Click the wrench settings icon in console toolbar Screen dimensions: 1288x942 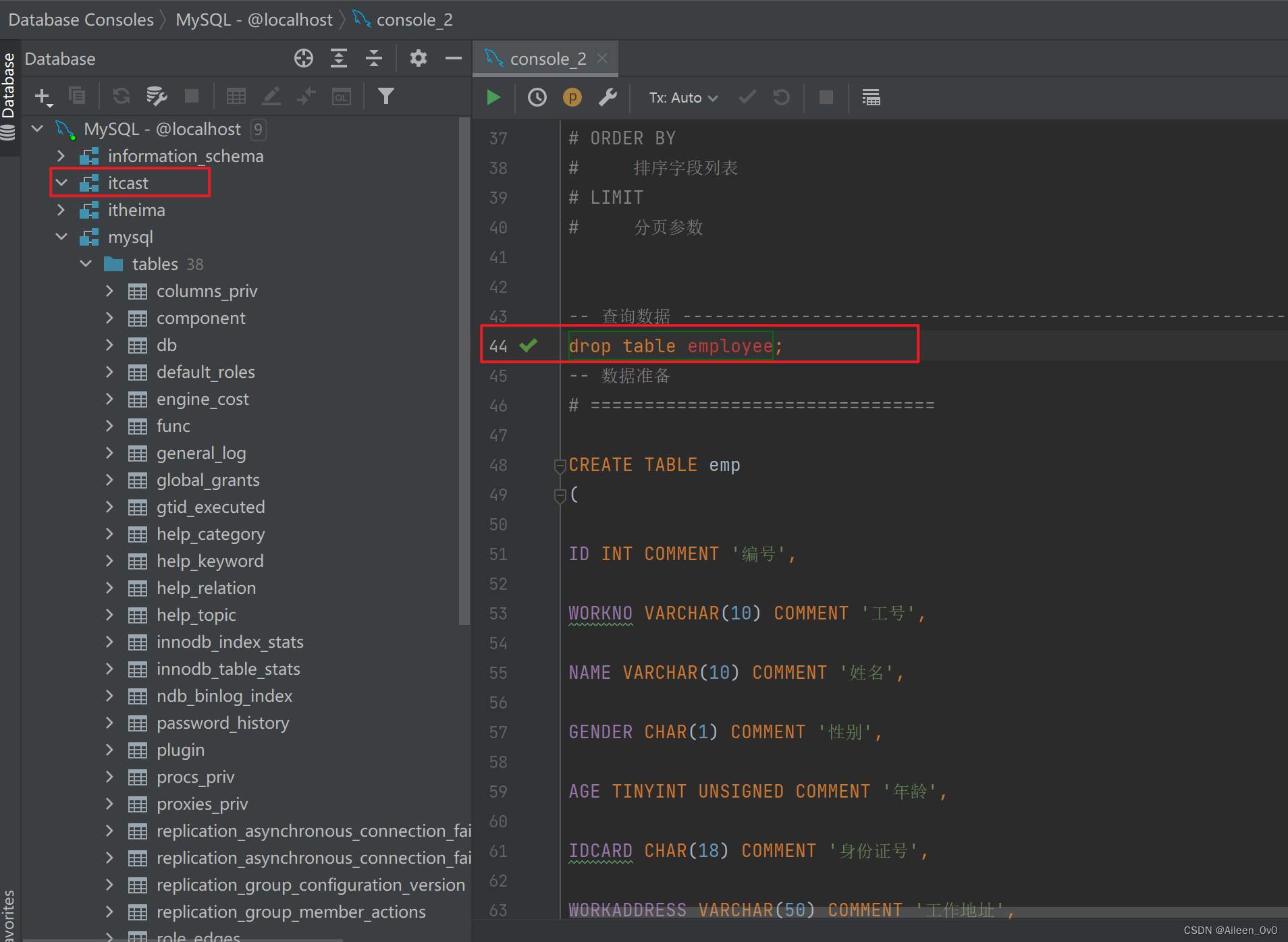pos(608,98)
